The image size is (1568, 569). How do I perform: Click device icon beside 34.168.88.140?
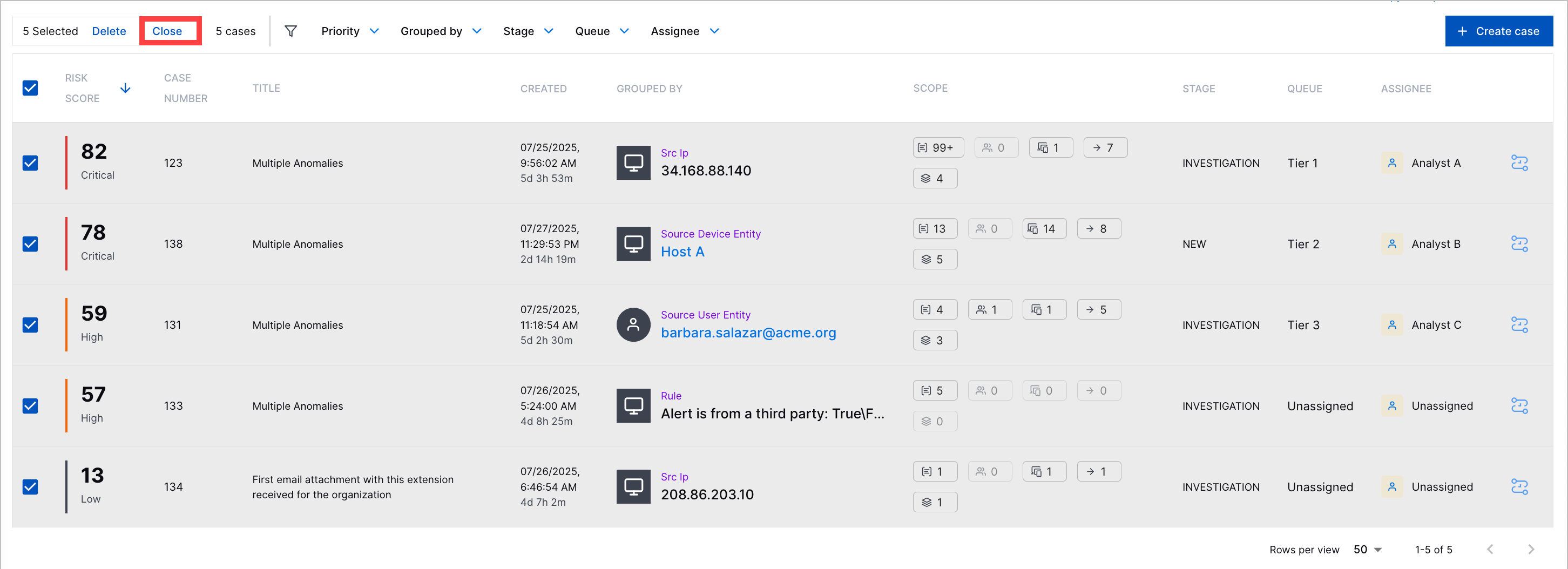tap(633, 163)
